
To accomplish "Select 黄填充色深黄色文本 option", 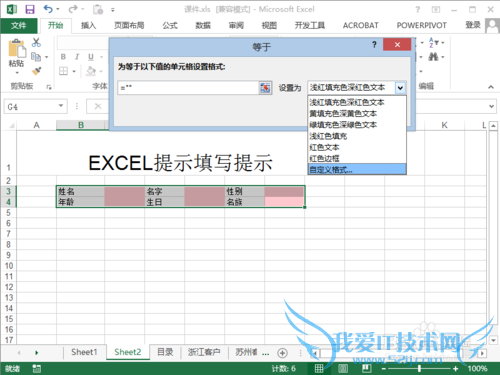I will (357, 114).
